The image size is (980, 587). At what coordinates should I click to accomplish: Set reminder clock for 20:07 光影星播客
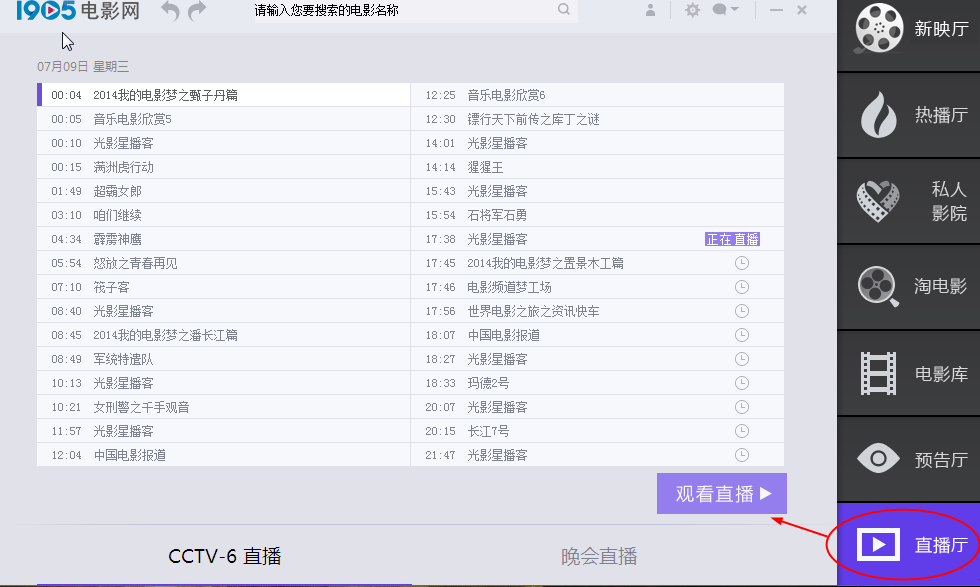[x=742, y=407]
